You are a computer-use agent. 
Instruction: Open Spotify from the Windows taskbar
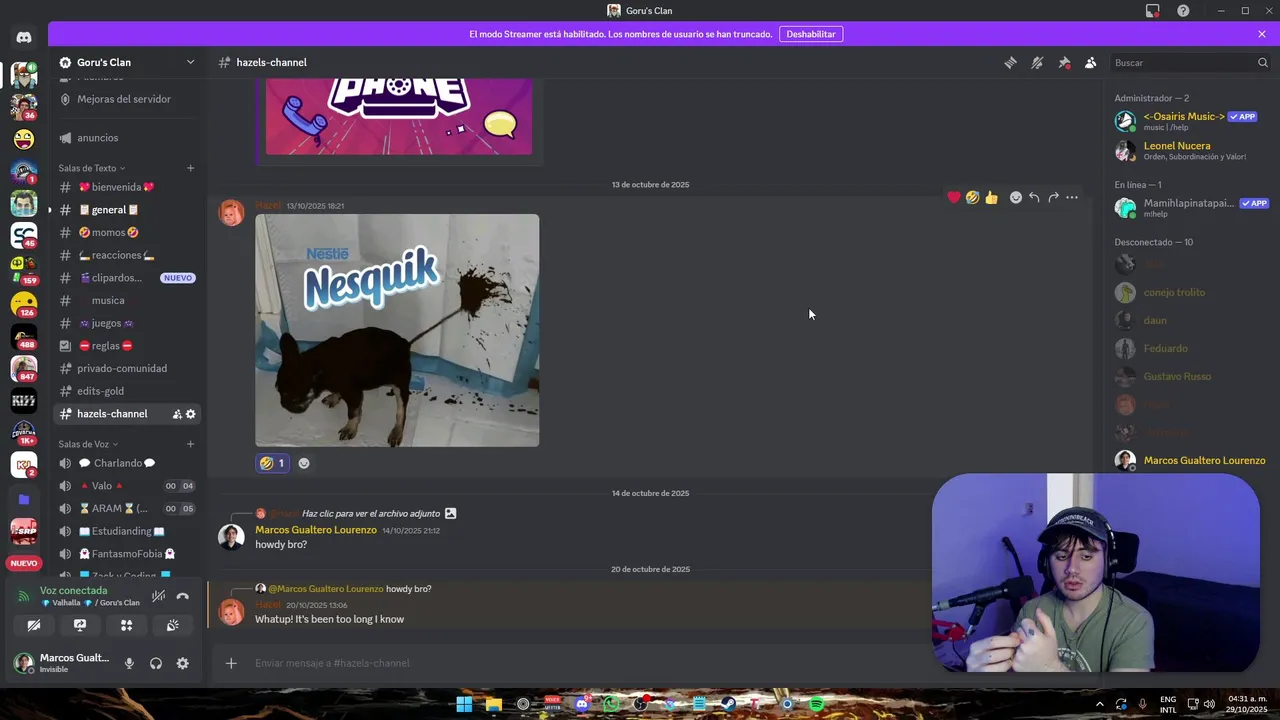point(817,704)
